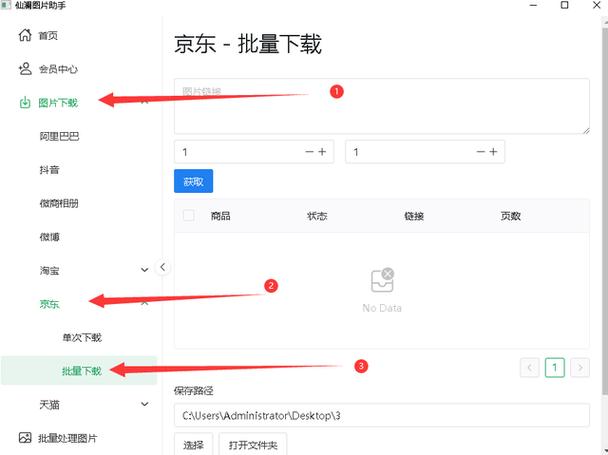Click the app logo icon in title bar
The height and width of the screenshot is (455, 608).
click(6, 5)
